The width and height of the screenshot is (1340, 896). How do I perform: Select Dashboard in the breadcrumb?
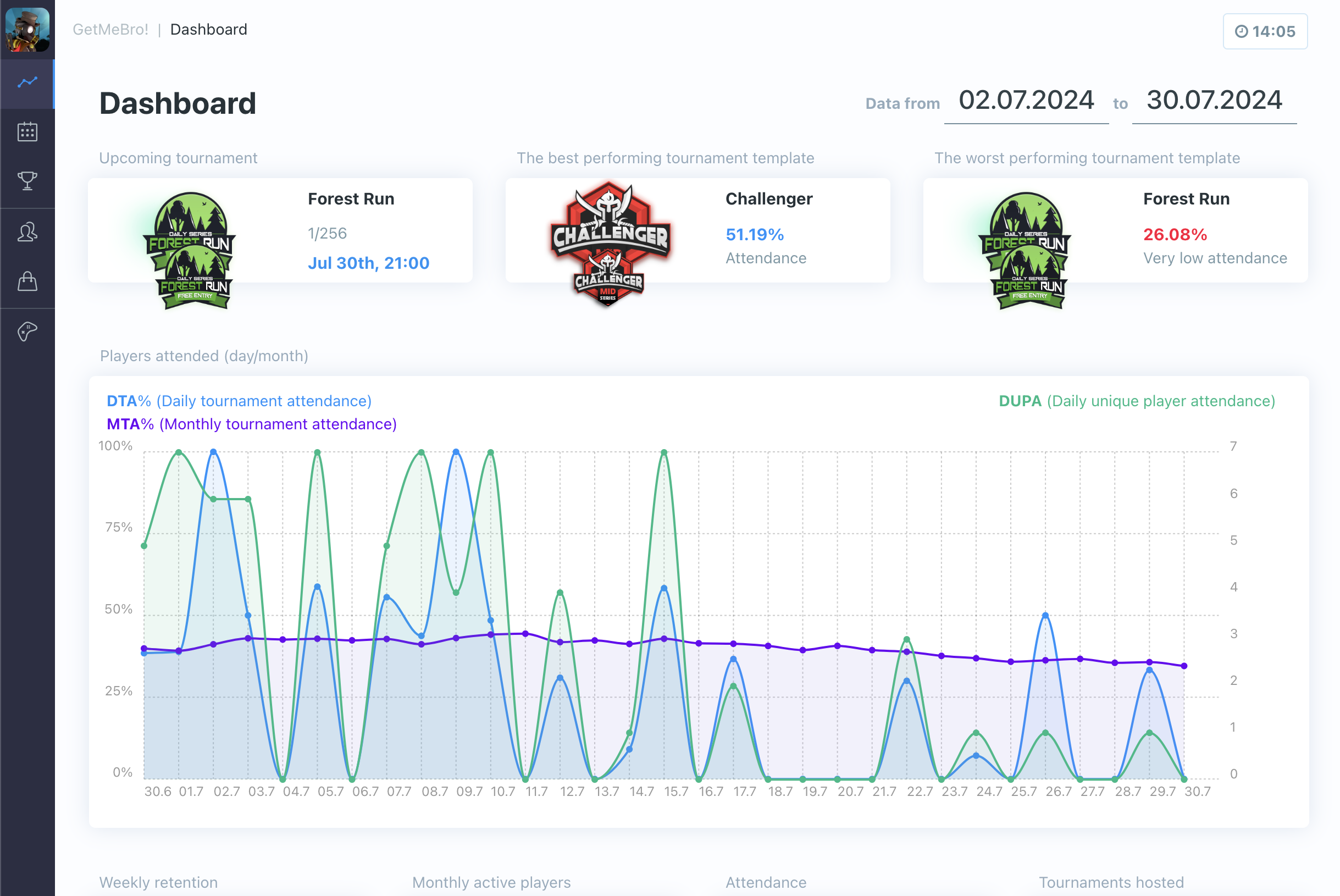(x=209, y=29)
